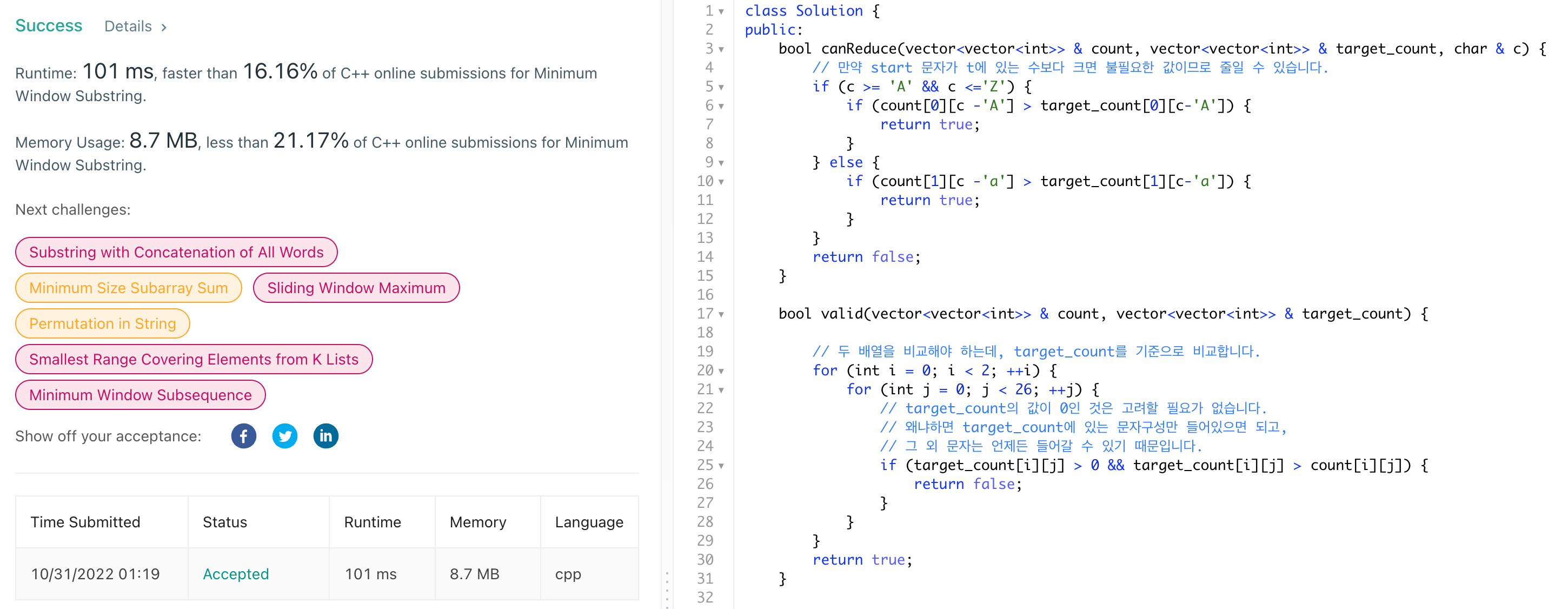Viewport: 1568px width, 609px height.
Task: Collapse the inner for loop fold at line 21
Action: click(x=721, y=390)
